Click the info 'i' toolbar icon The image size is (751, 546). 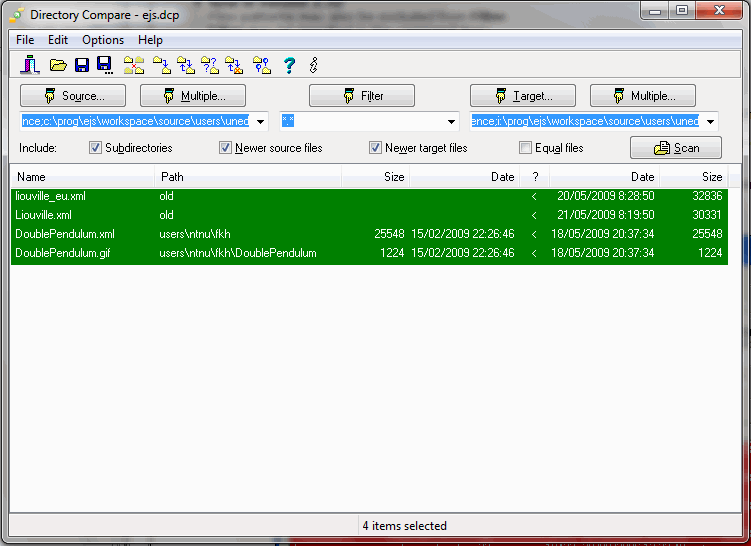(x=314, y=65)
